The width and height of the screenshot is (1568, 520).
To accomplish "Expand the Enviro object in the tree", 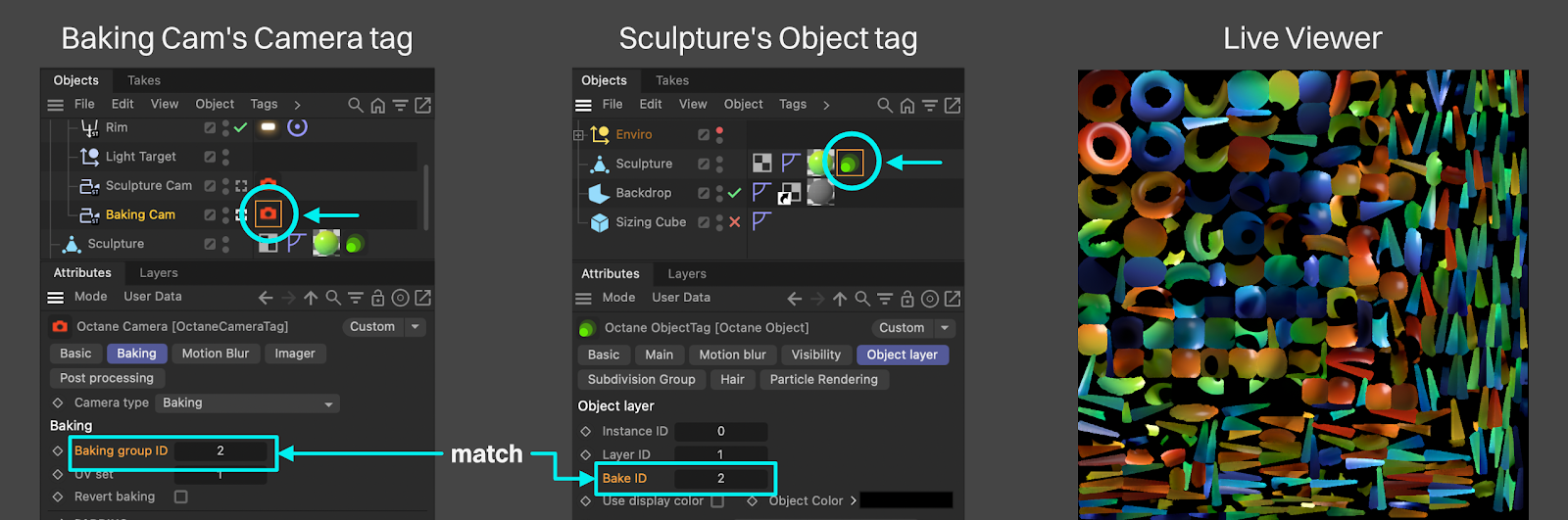I will [578, 135].
